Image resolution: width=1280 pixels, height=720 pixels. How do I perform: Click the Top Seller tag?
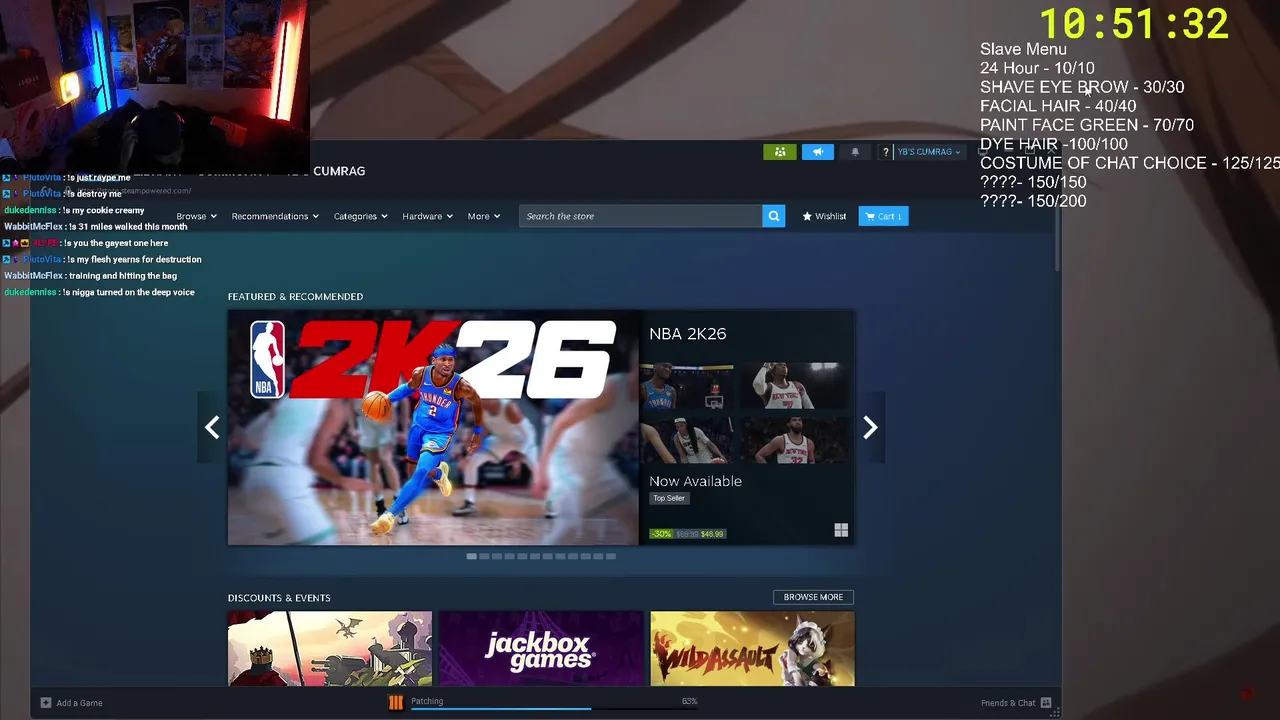pos(669,498)
